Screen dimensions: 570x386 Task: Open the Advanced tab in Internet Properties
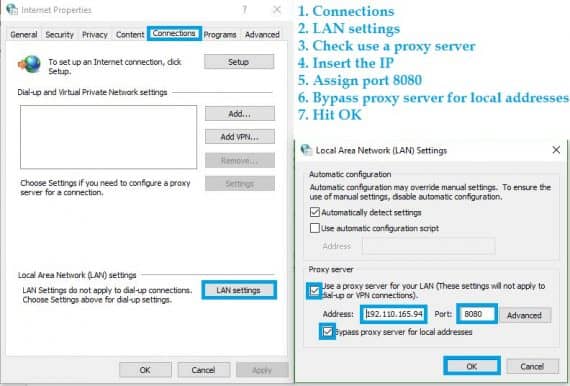(262, 35)
